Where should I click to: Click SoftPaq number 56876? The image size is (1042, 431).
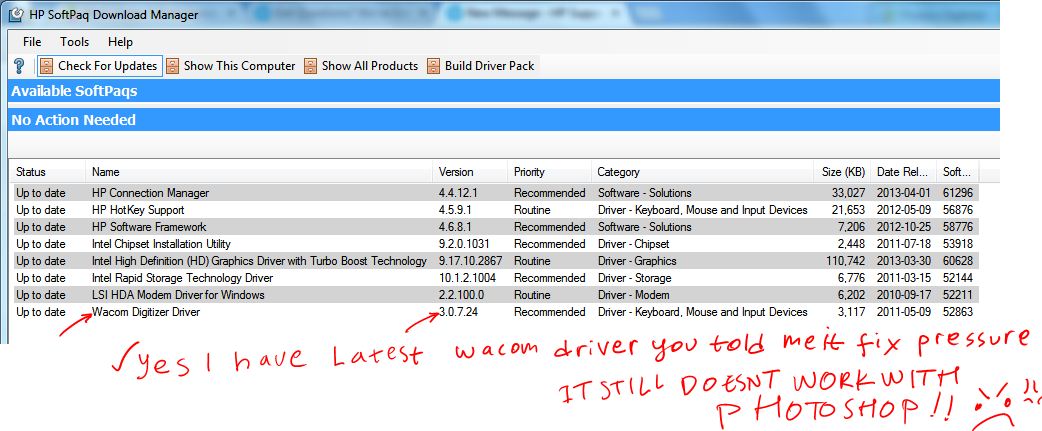958,210
